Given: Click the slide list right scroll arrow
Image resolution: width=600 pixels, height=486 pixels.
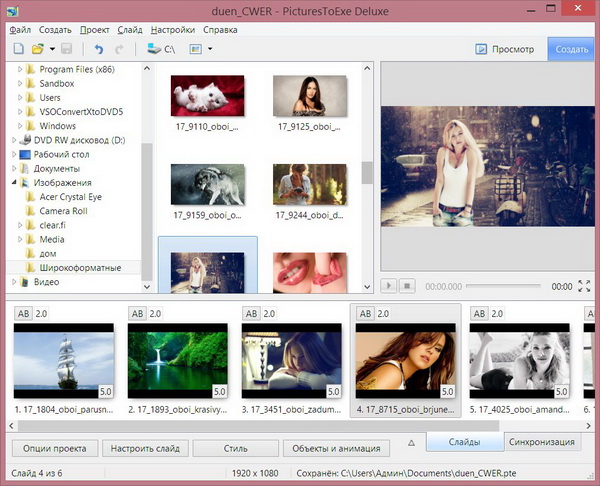Looking at the screenshot, I should 589,426.
